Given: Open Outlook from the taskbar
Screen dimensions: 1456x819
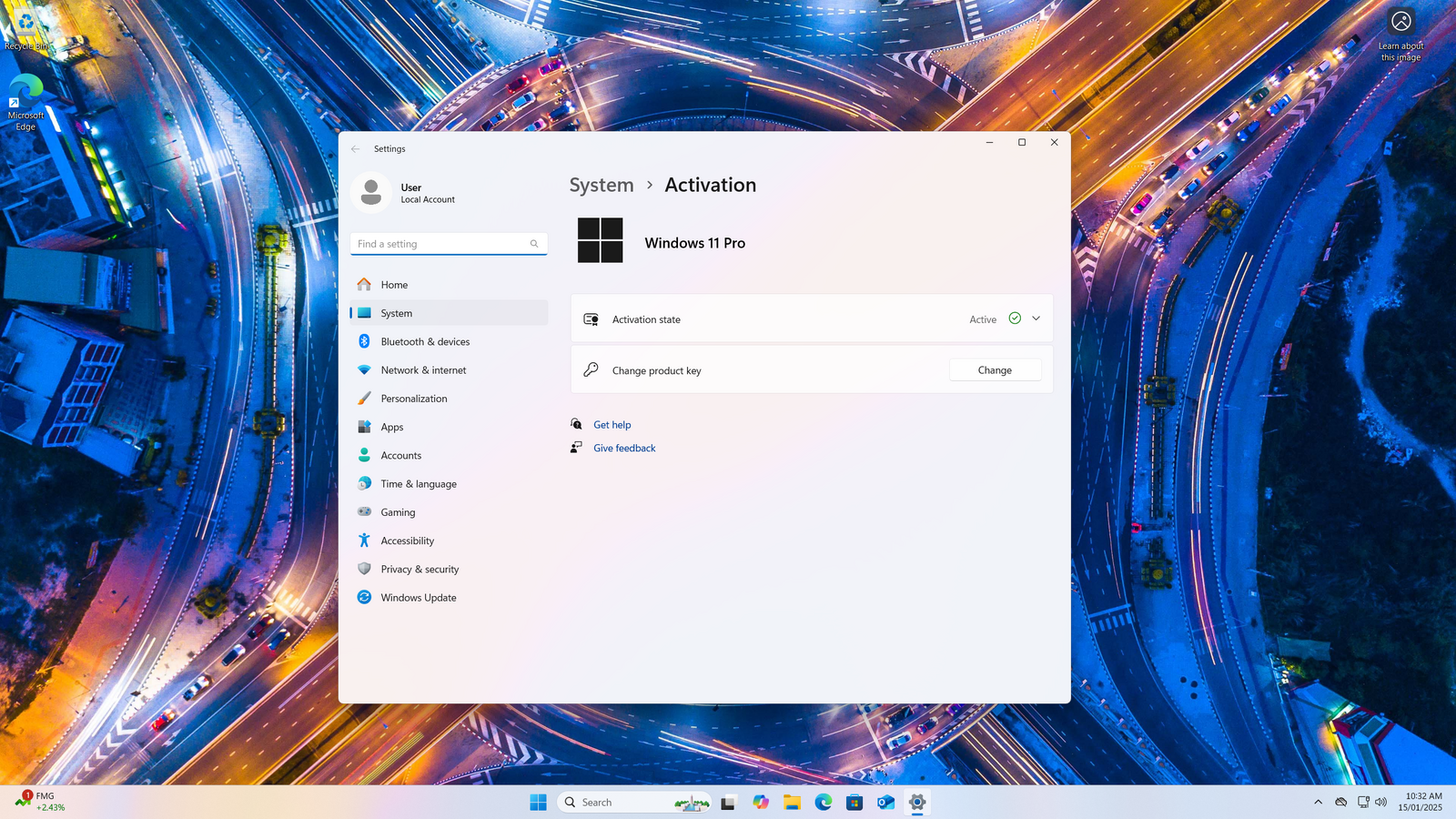Looking at the screenshot, I should (x=885, y=802).
